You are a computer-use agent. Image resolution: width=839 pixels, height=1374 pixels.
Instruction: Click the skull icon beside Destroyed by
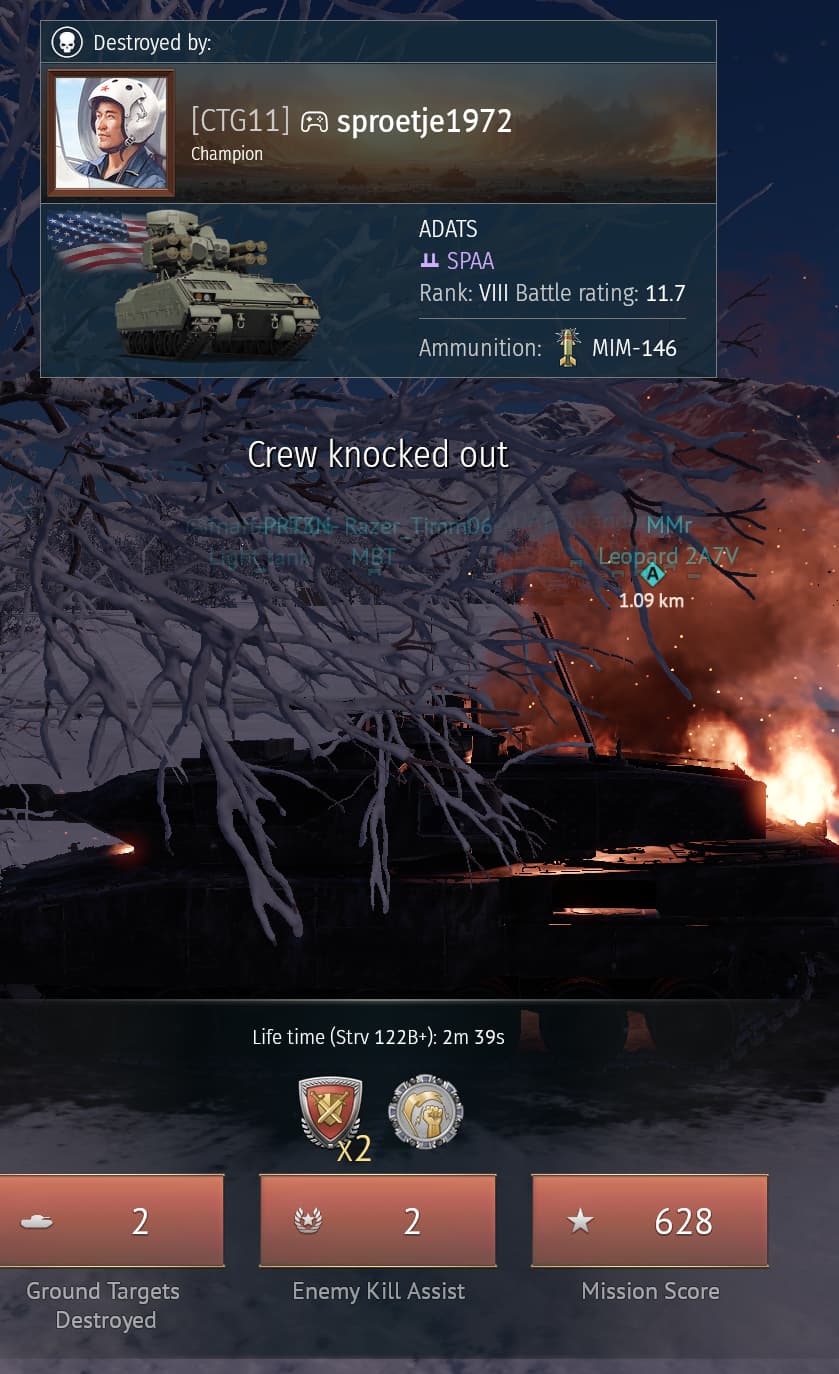point(66,43)
